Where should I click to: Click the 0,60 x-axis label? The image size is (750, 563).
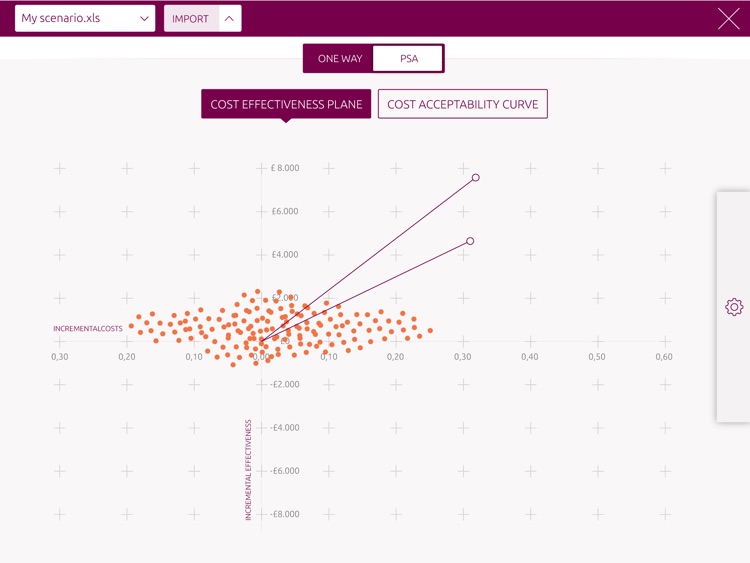coord(664,357)
